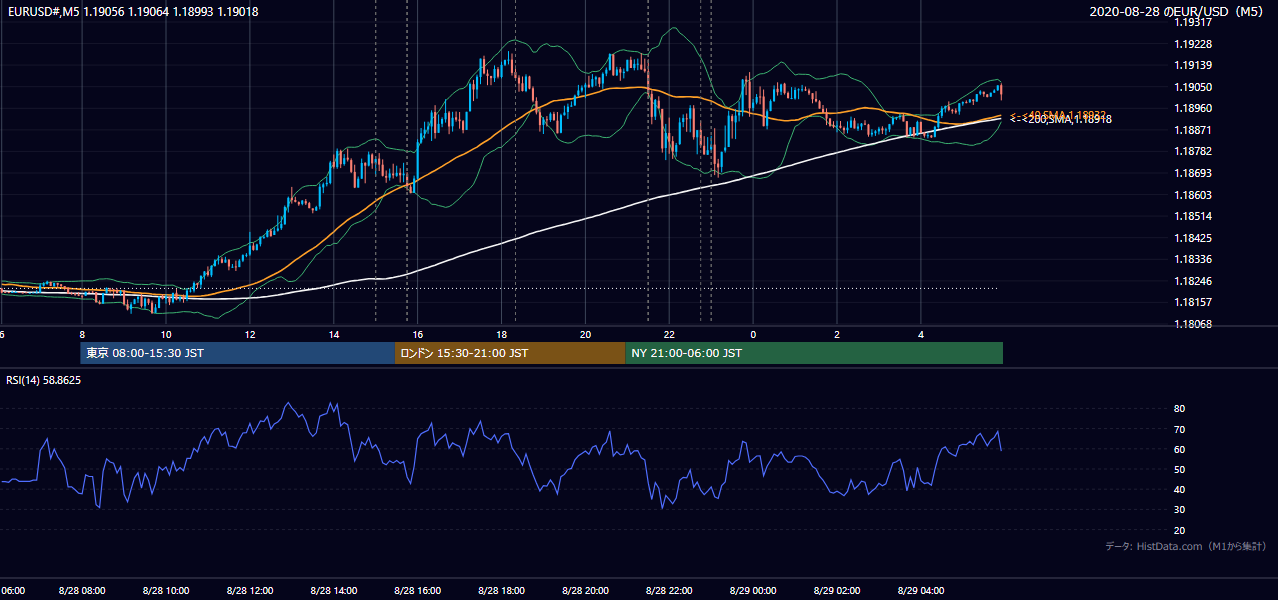Click price axis label 1.18514
1278x600 pixels.
(1192, 216)
